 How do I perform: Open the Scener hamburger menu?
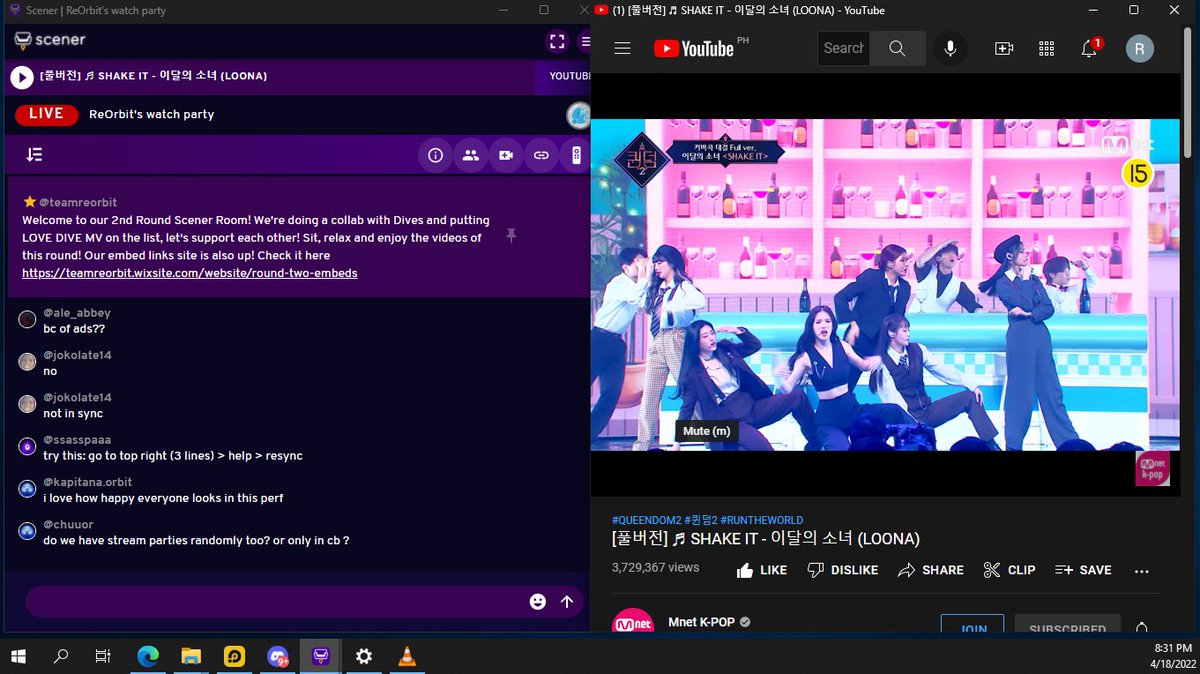(585, 42)
